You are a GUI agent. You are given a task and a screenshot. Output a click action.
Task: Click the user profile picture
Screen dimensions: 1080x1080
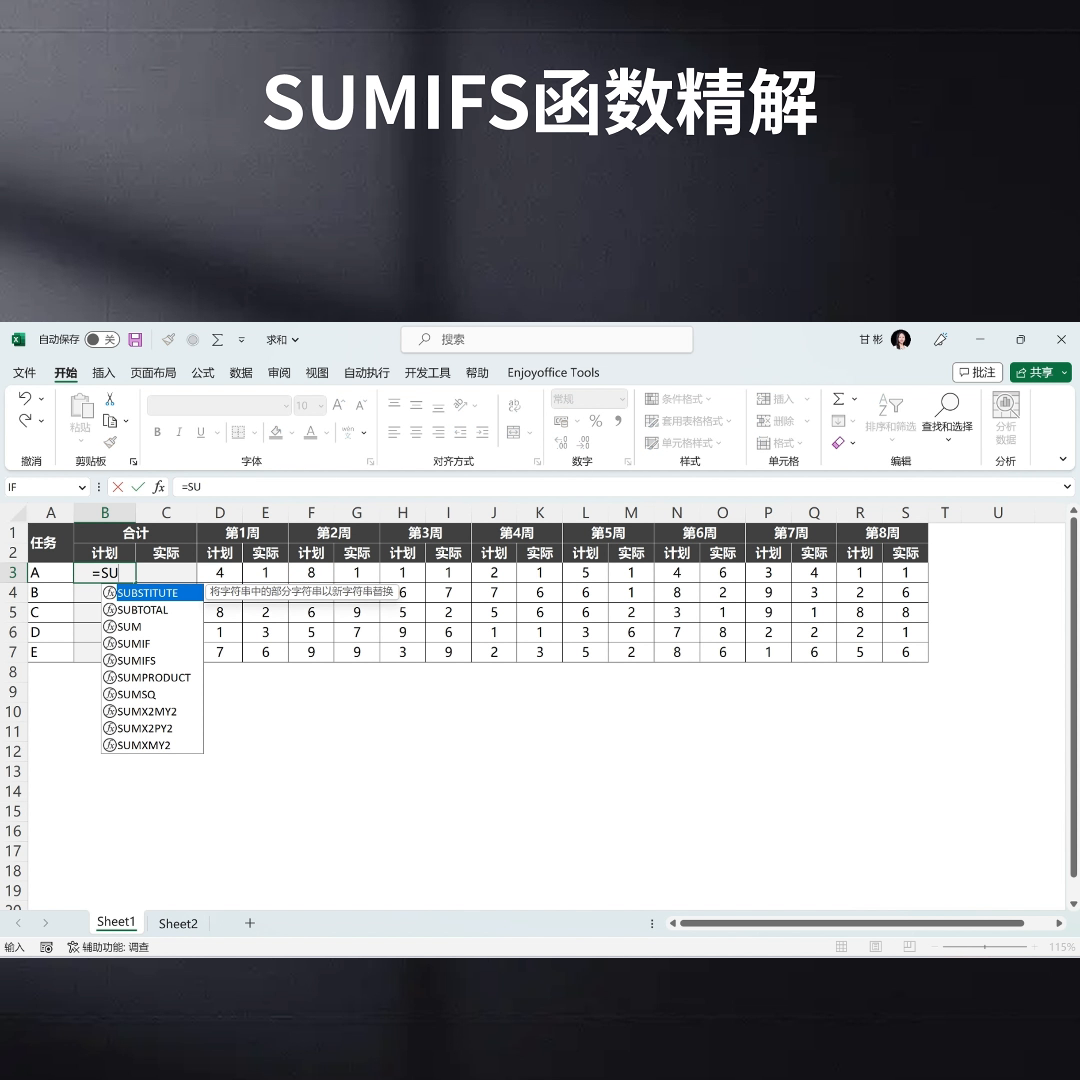(901, 340)
